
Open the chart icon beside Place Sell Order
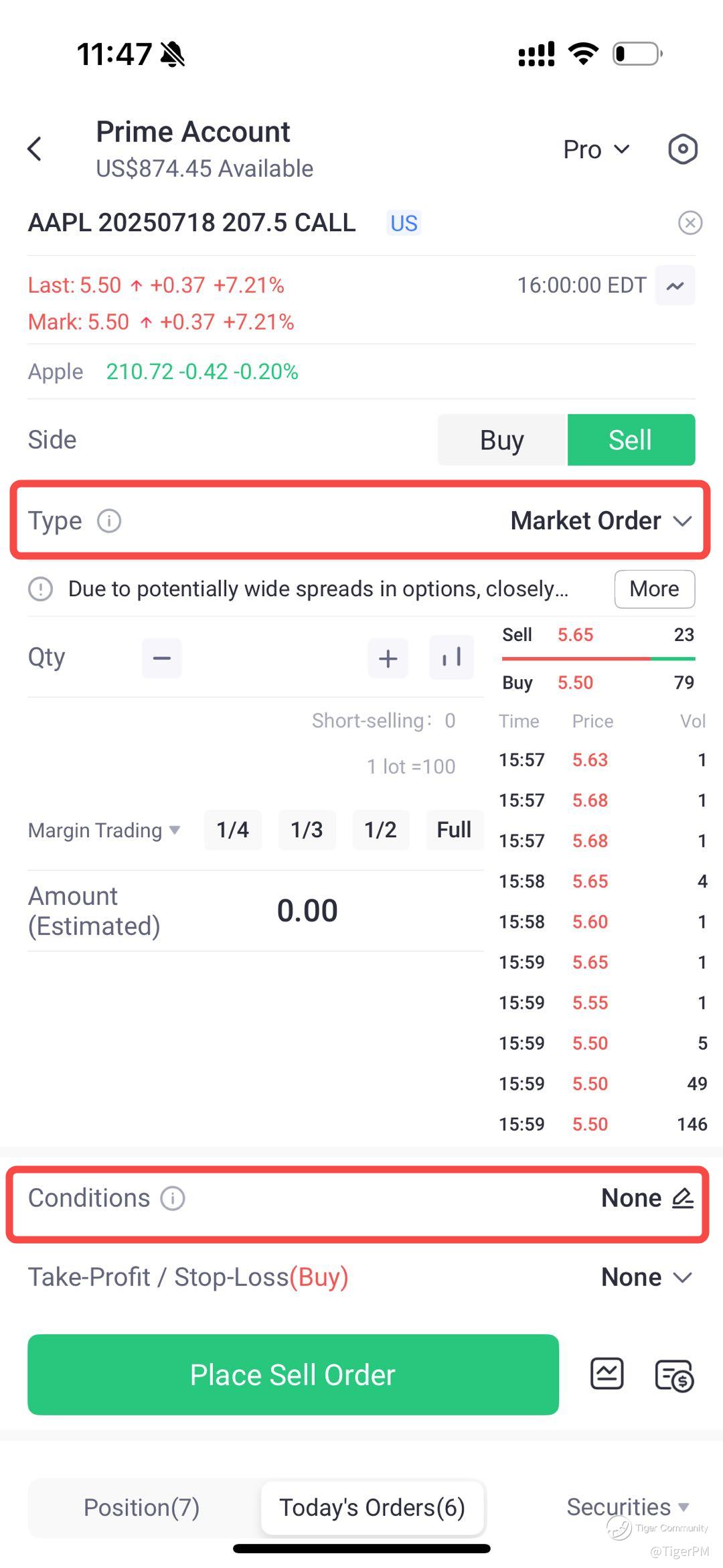(607, 1375)
